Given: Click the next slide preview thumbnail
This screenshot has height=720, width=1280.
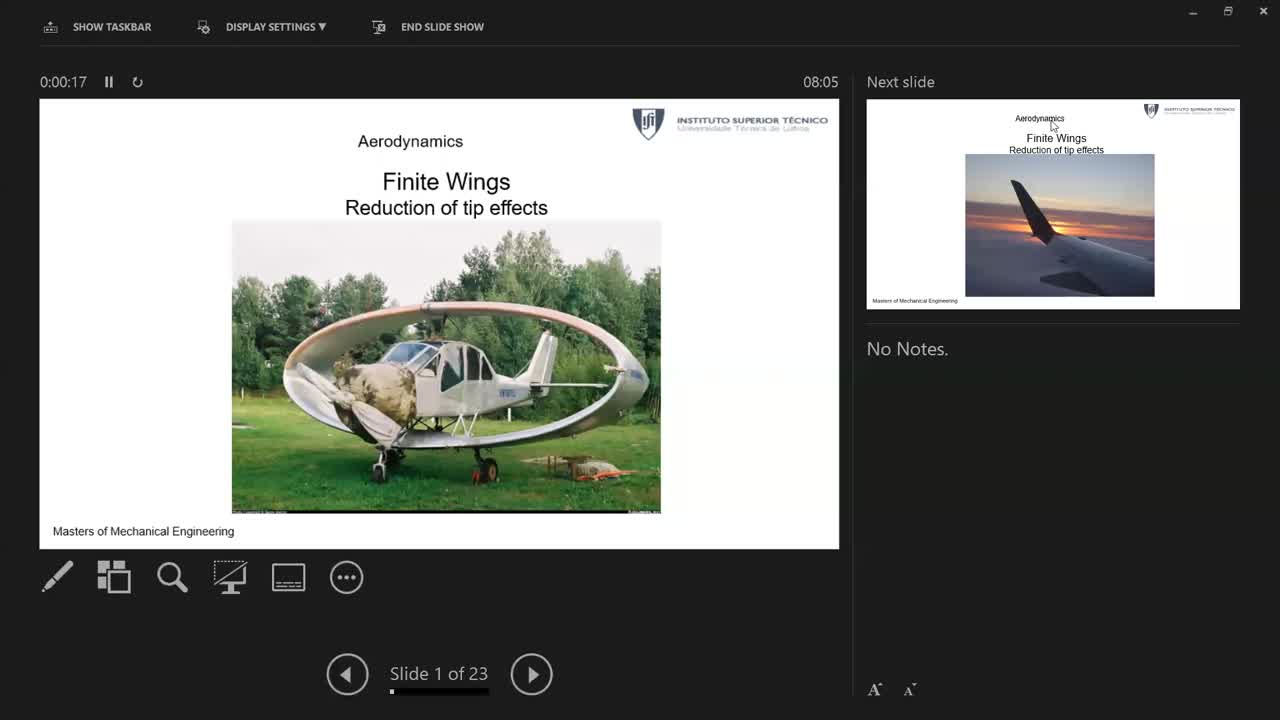Looking at the screenshot, I should (x=1052, y=204).
